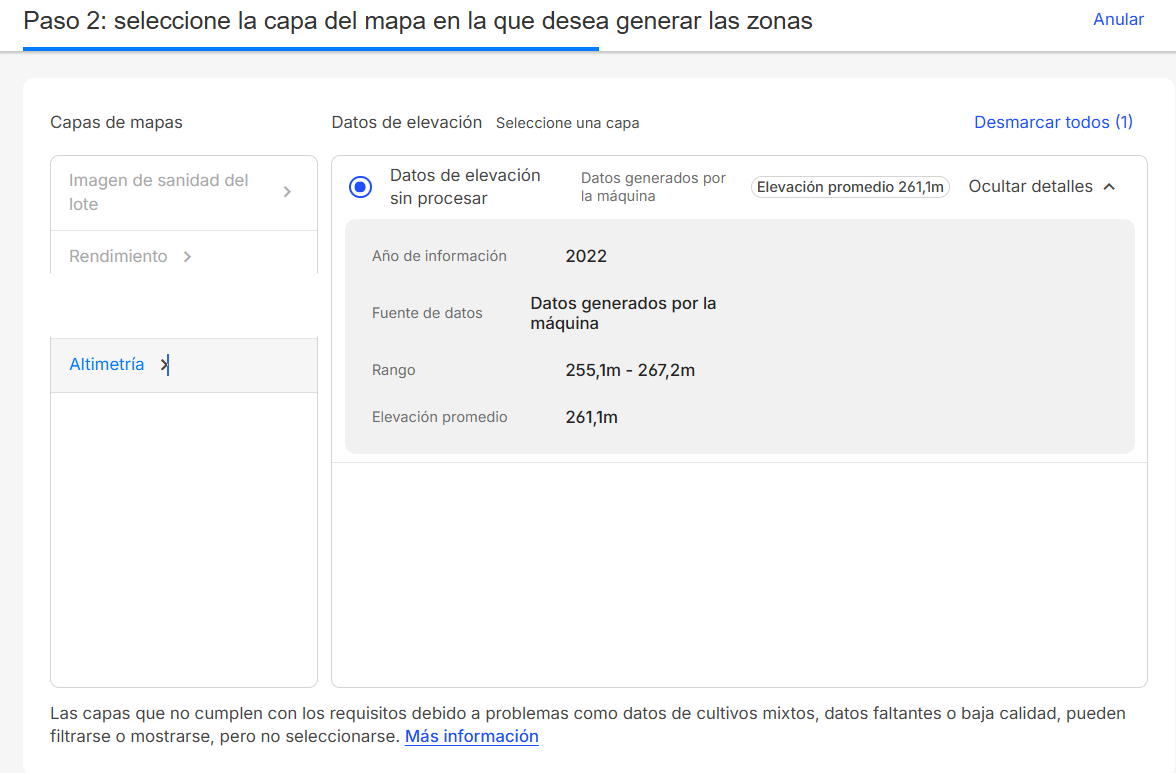This screenshot has width=1176, height=773.
Task: Click the Anular link
Action: [1118, 19]
